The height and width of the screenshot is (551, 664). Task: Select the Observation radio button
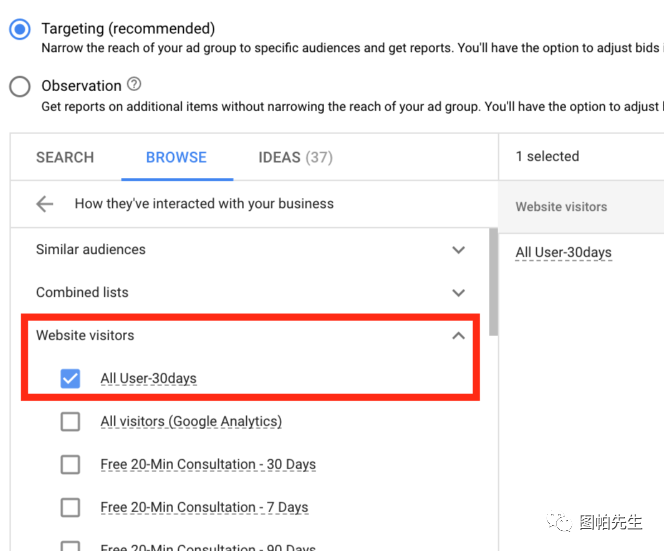[x=20, y=87]
